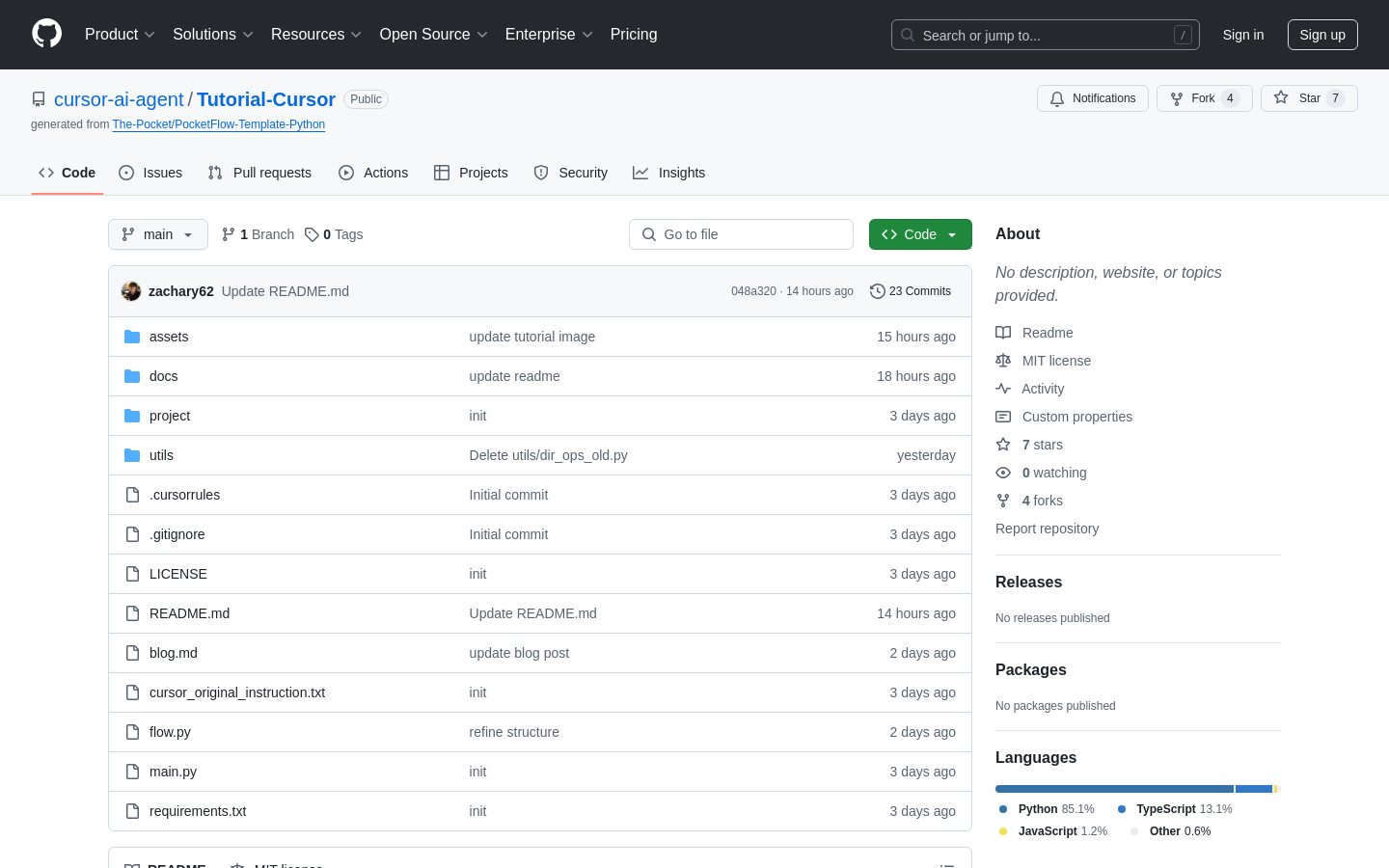The image size is (1389, 868).
Task: Switch to the Pull requests tab
Action: (259, 173)
